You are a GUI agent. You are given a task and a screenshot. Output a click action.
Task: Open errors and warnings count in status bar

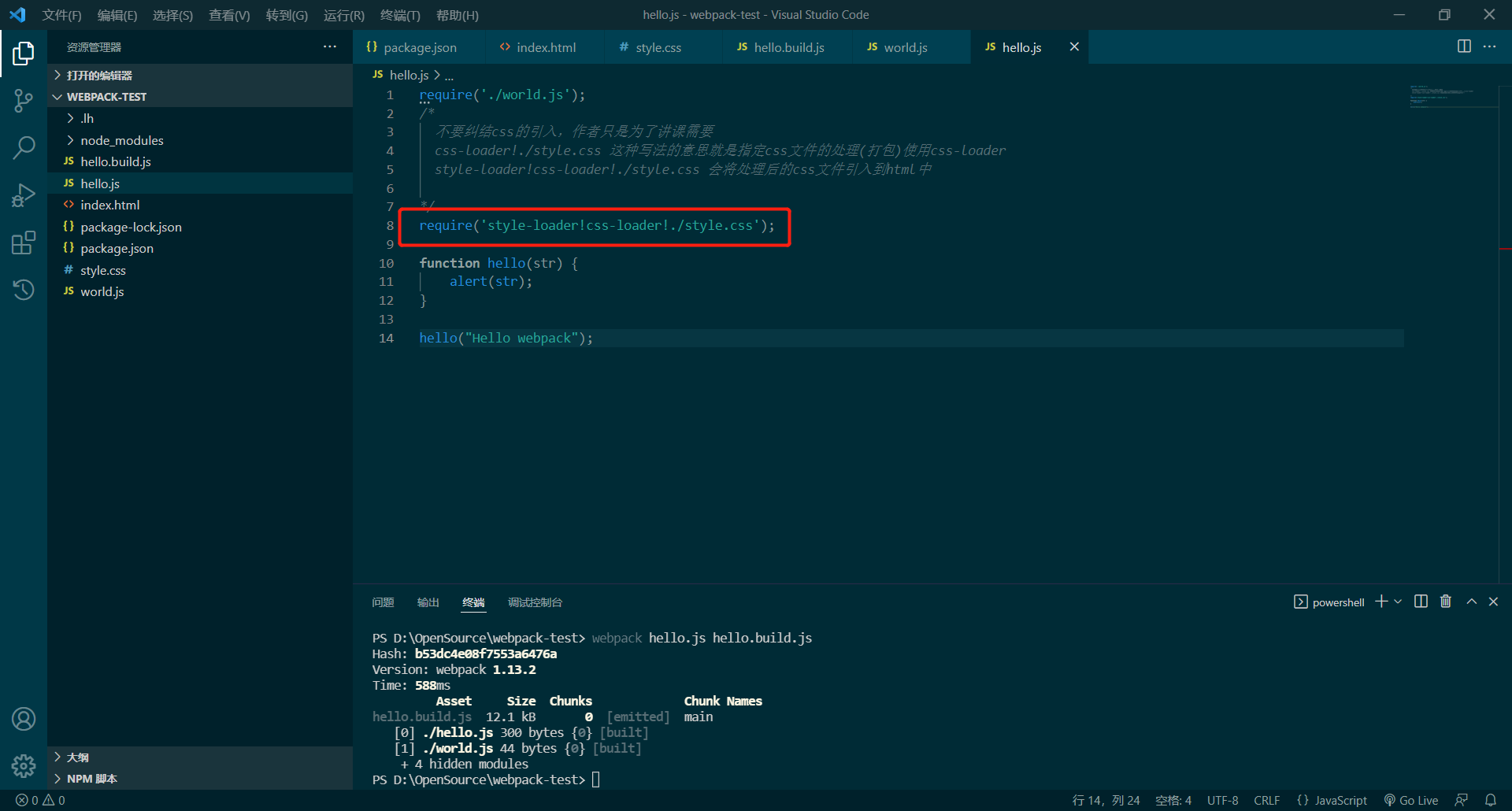[41, 800]
